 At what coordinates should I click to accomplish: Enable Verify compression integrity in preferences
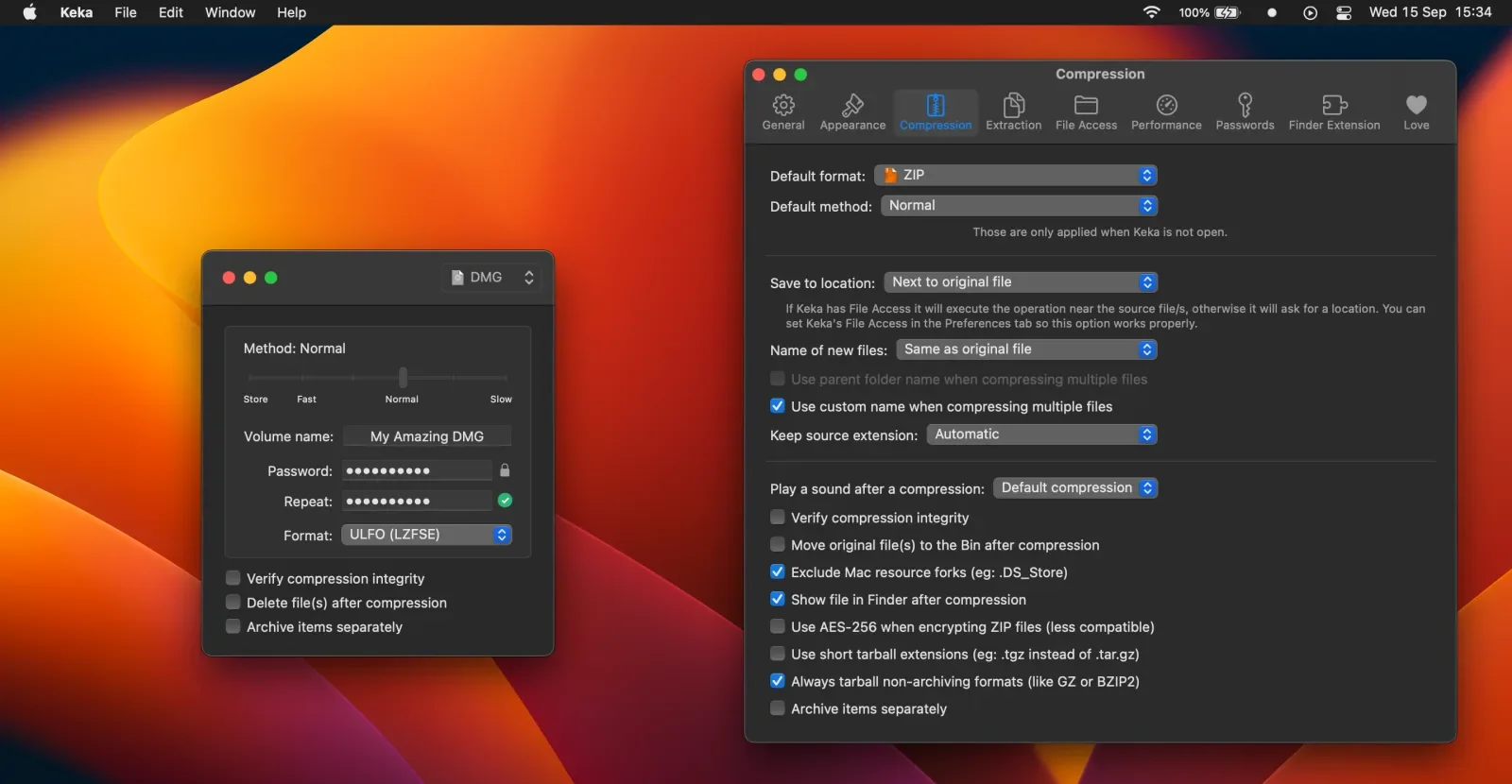point(777,518)
